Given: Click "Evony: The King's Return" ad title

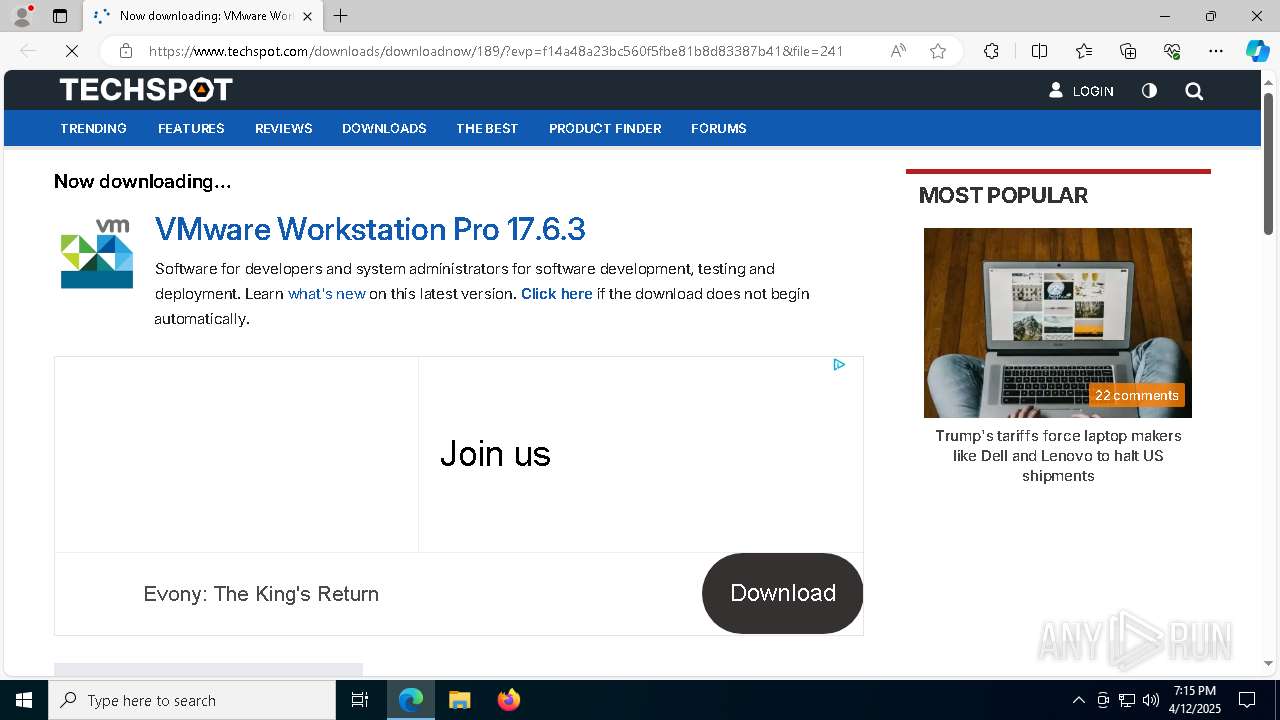Looking at the screenshot, I should [261, 594].
